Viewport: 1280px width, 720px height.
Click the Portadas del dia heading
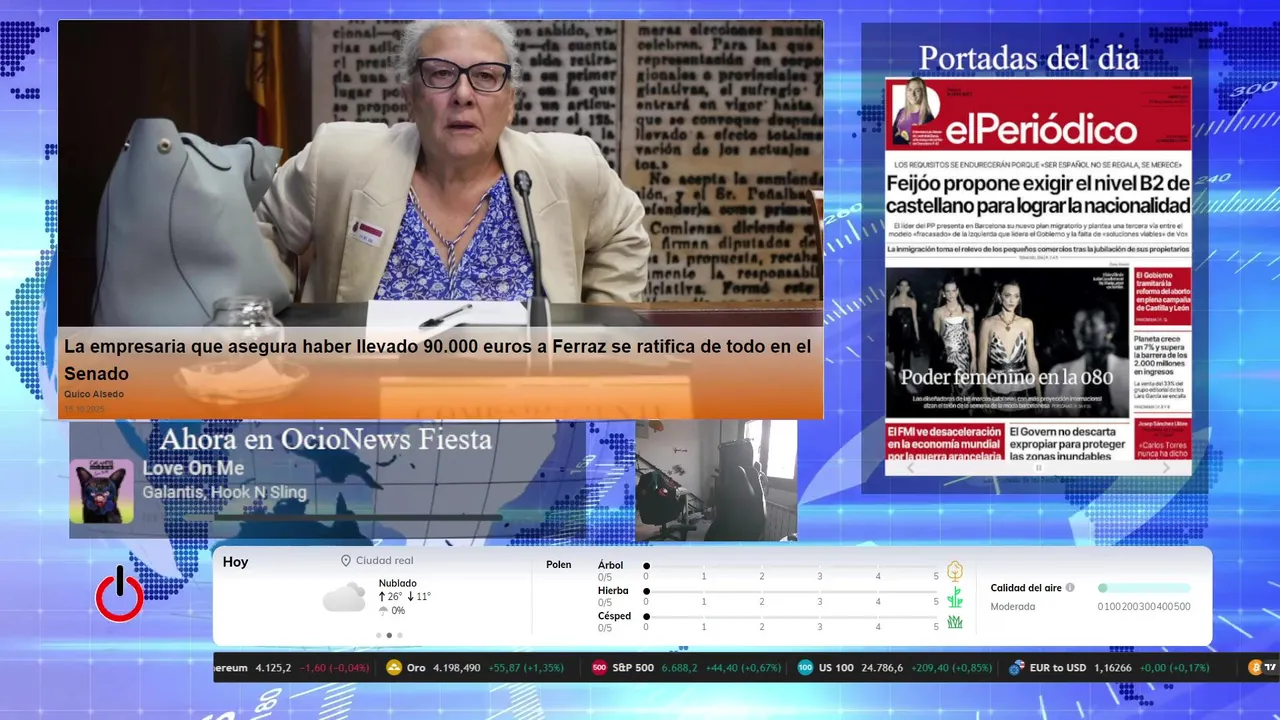point(1029,58)
